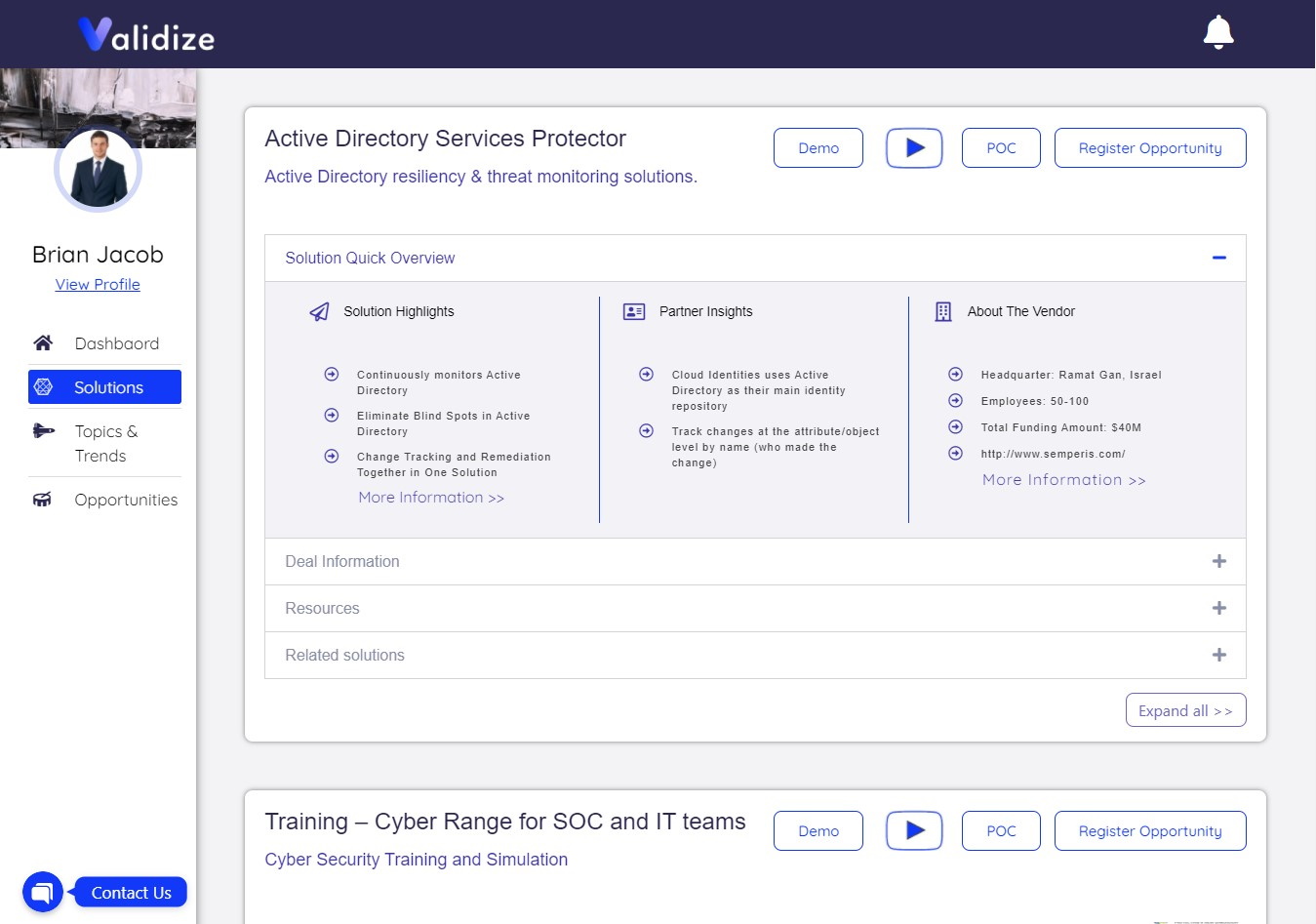Click arrow icon beside Total Funding Amount

pos(956,427)
